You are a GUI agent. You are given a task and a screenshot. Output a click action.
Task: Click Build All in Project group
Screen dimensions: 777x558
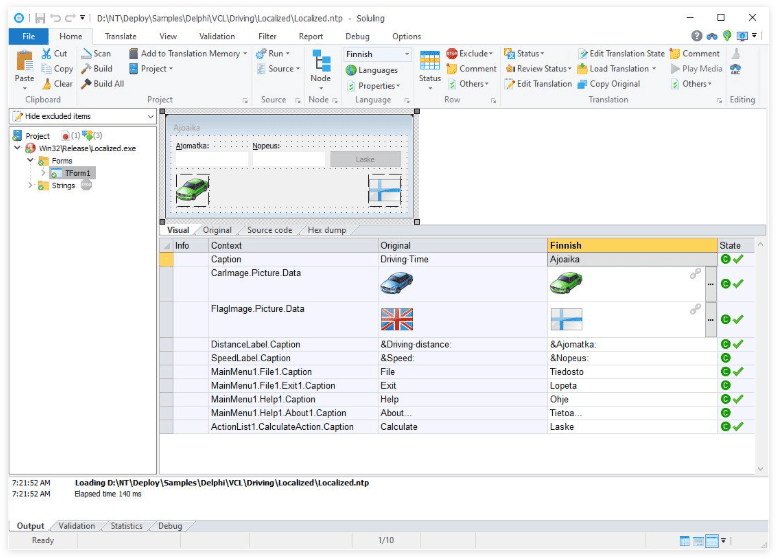103,84
